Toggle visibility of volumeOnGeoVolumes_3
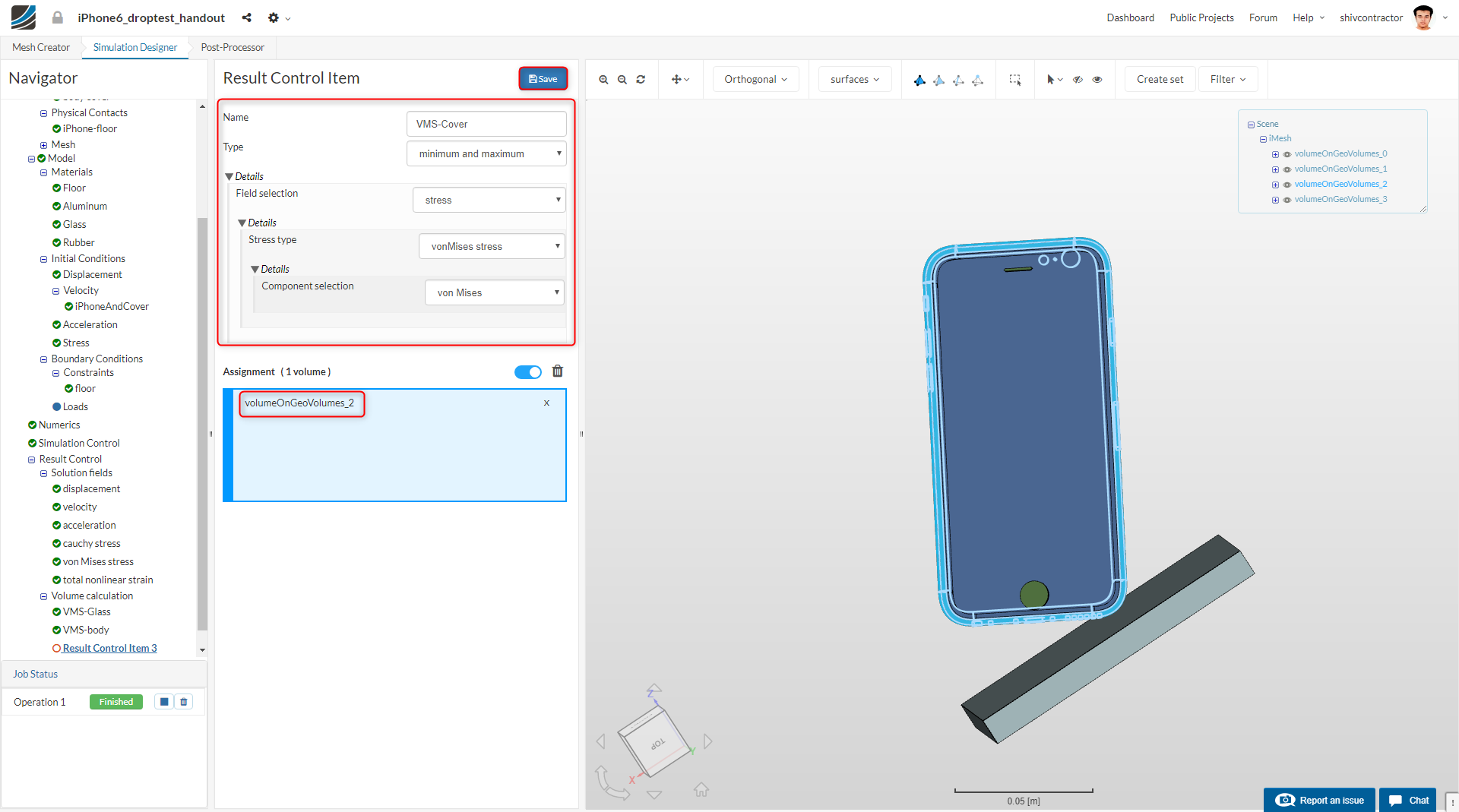The width and height of the screenshot is (1459, 812). tap(1287, 200)
